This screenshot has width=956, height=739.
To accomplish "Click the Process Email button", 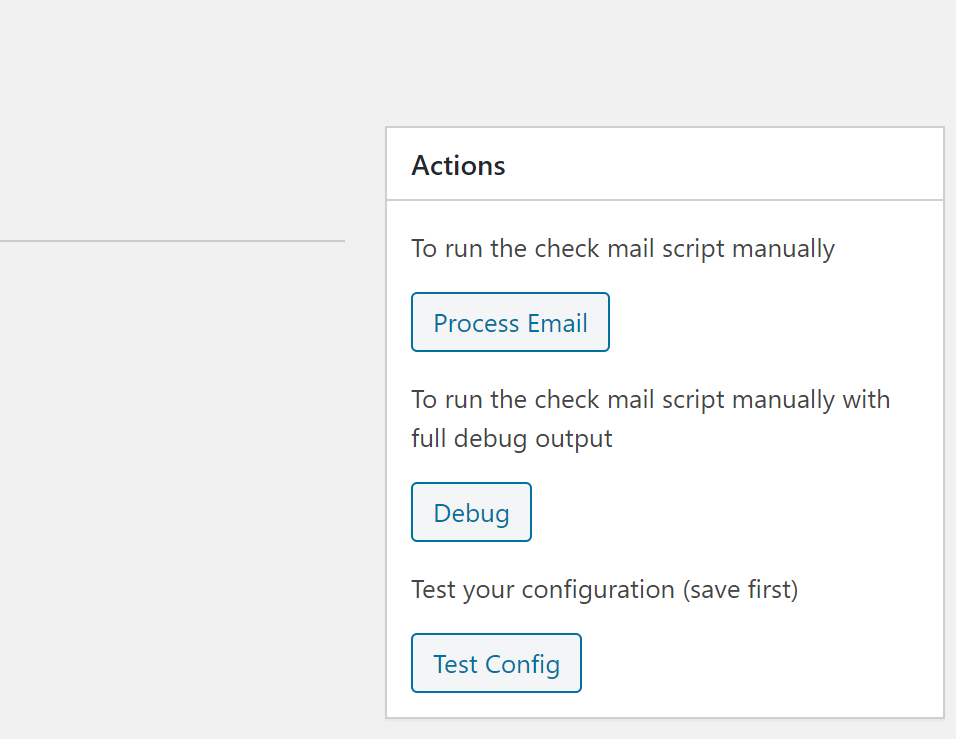I will point(510,323).
